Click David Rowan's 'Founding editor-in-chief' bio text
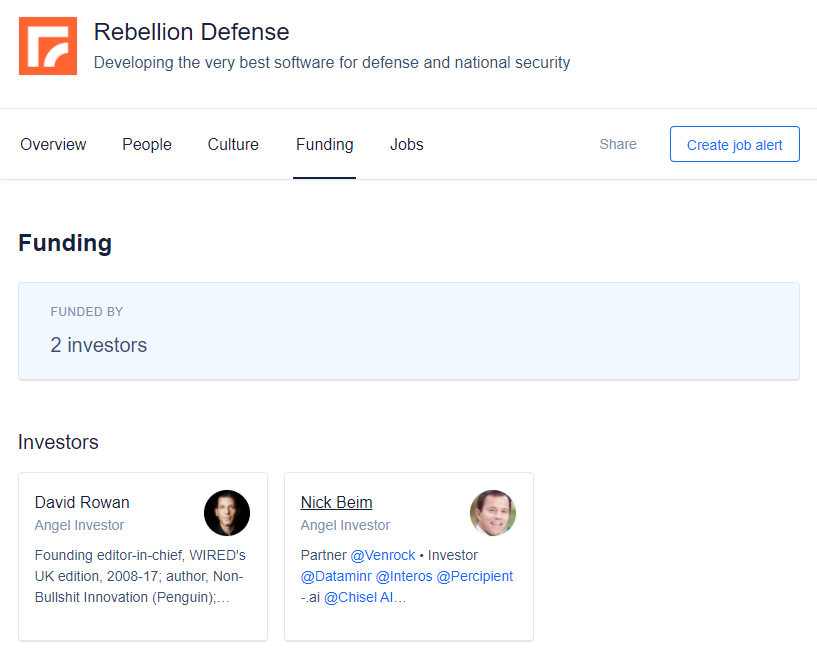 [140, 576]
